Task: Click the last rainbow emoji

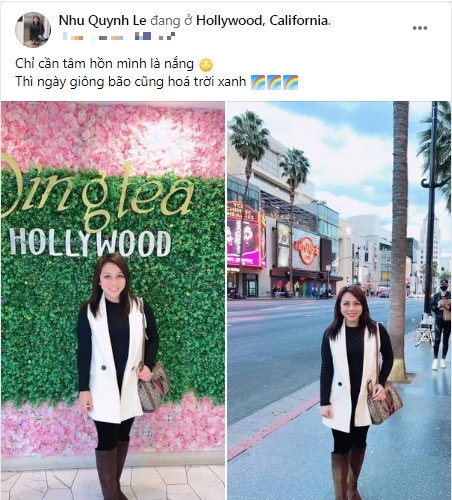Action: (290, 82)
